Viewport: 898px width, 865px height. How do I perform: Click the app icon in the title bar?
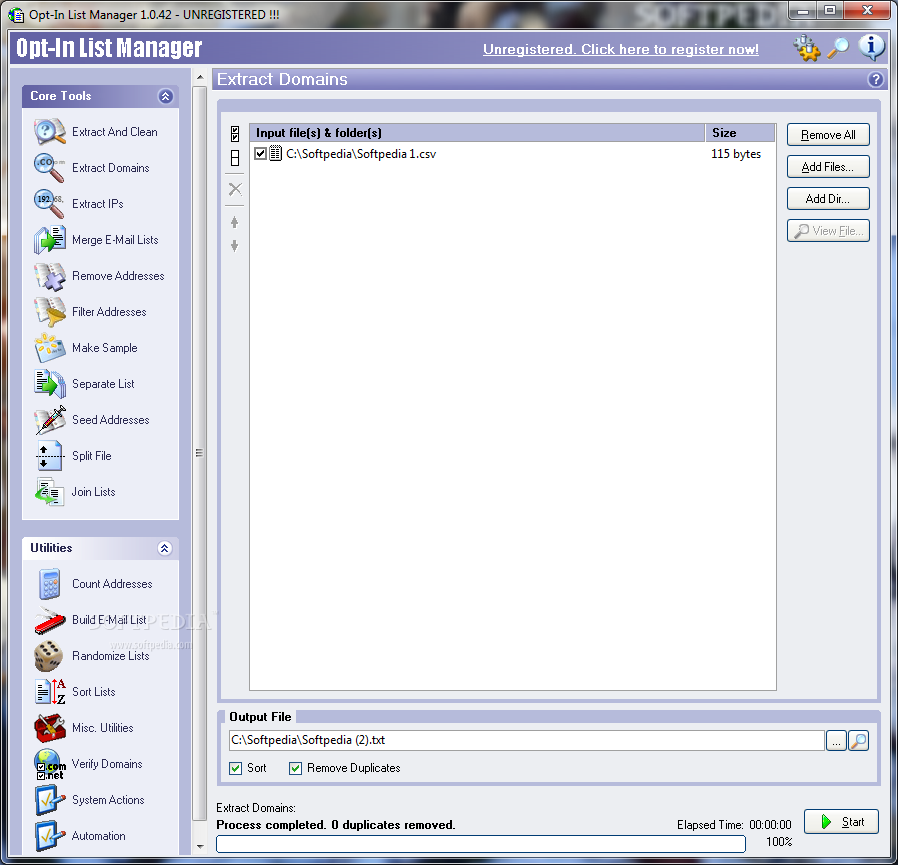point(17,14)
